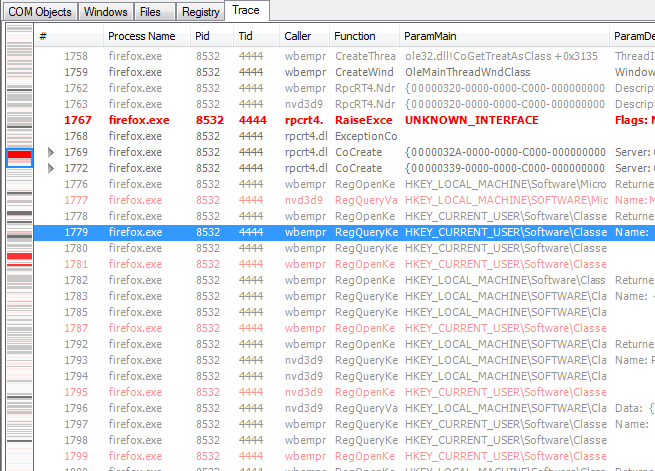
Task: Expand trace row 1772 CoCreate
Action: tap(51, 168)
